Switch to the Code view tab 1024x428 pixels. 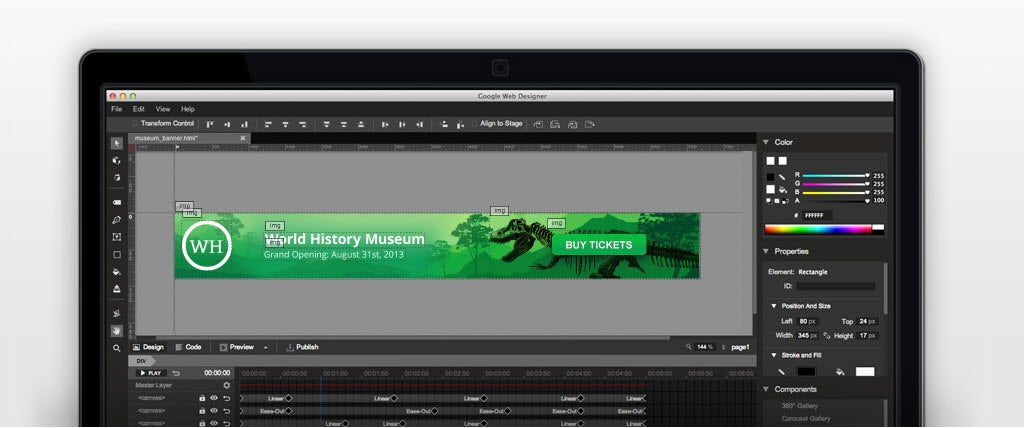pos(188,347)
